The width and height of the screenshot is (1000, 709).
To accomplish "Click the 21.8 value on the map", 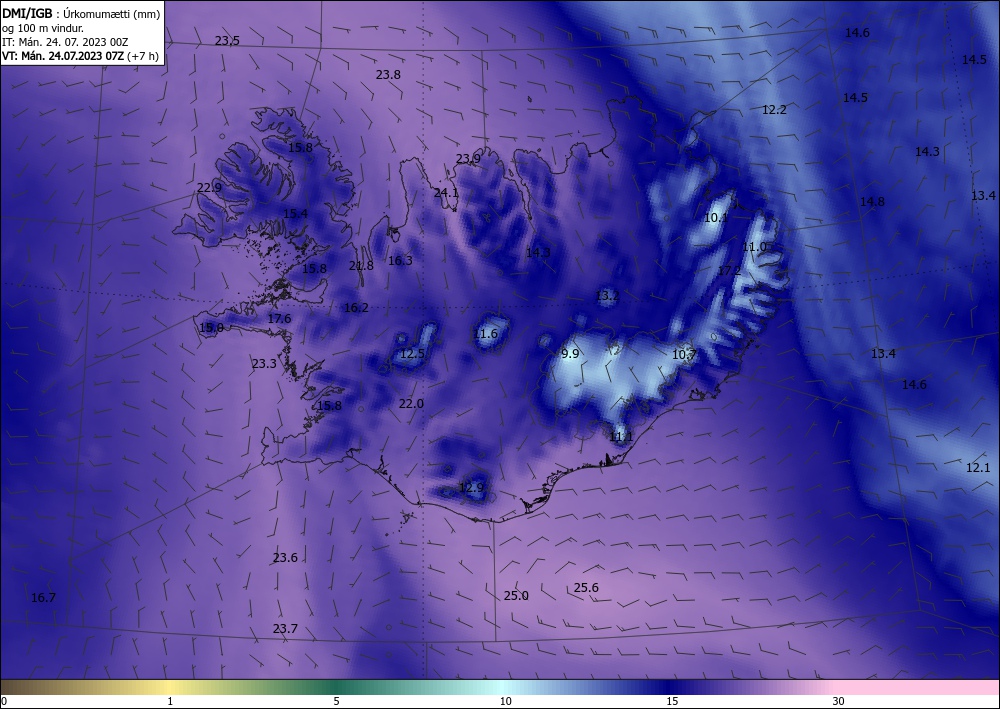I will click(x=361, y=266).
